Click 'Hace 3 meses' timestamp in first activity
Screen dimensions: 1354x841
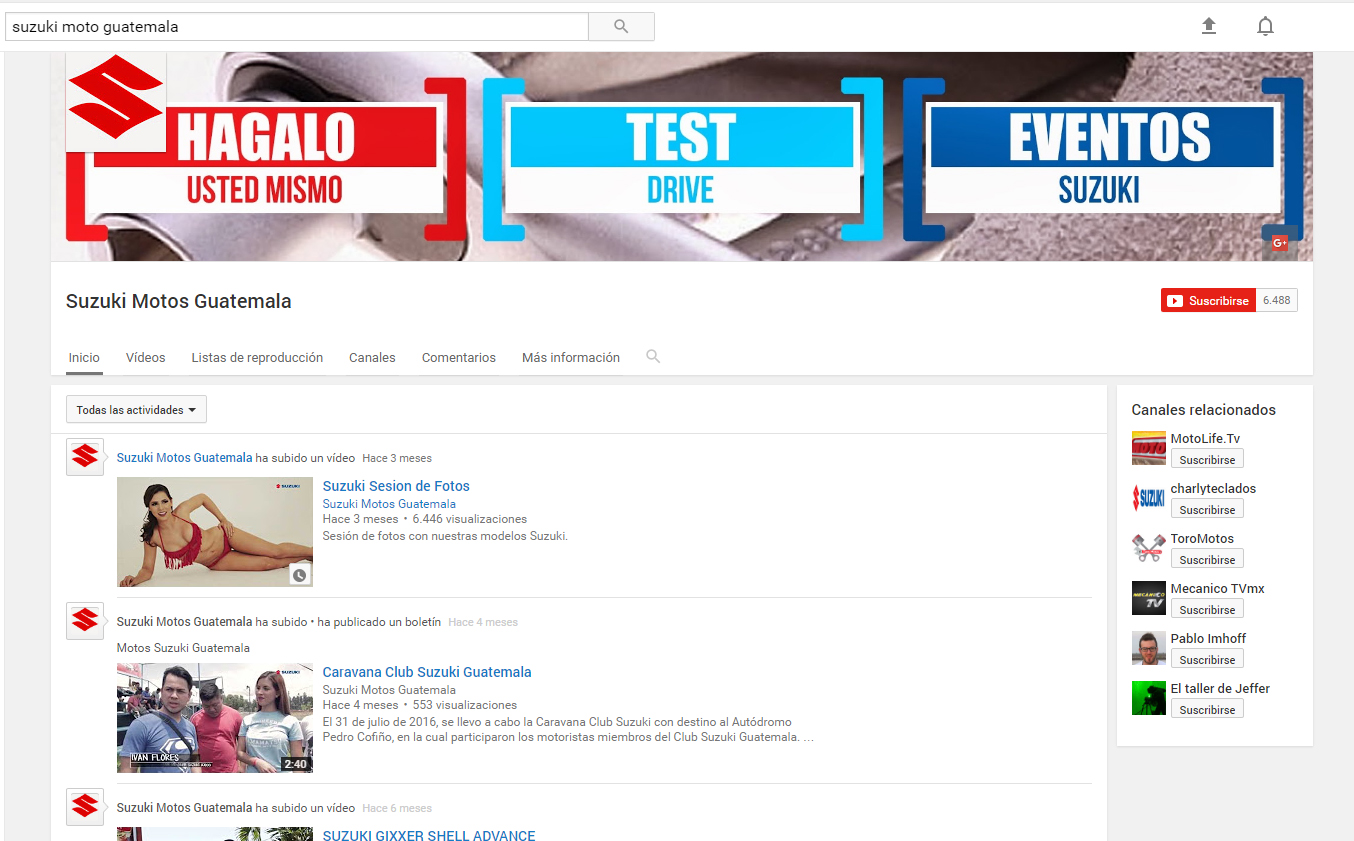click(397, 458)
